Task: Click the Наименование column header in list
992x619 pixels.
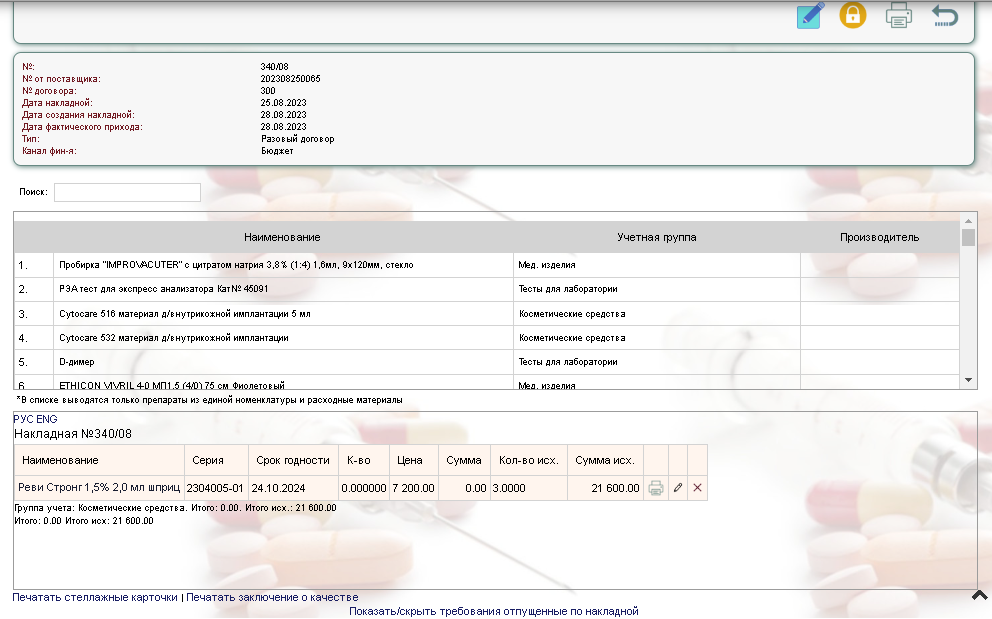Action: [282, 237]
